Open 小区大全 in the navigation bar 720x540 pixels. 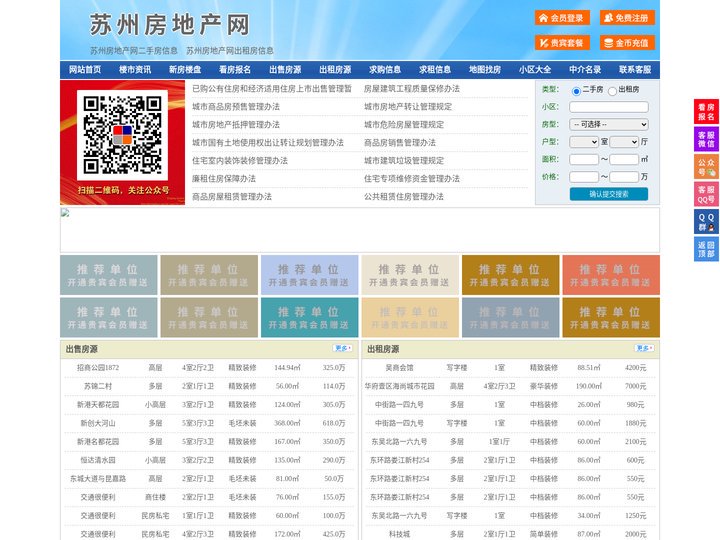[x=535, y=70]
